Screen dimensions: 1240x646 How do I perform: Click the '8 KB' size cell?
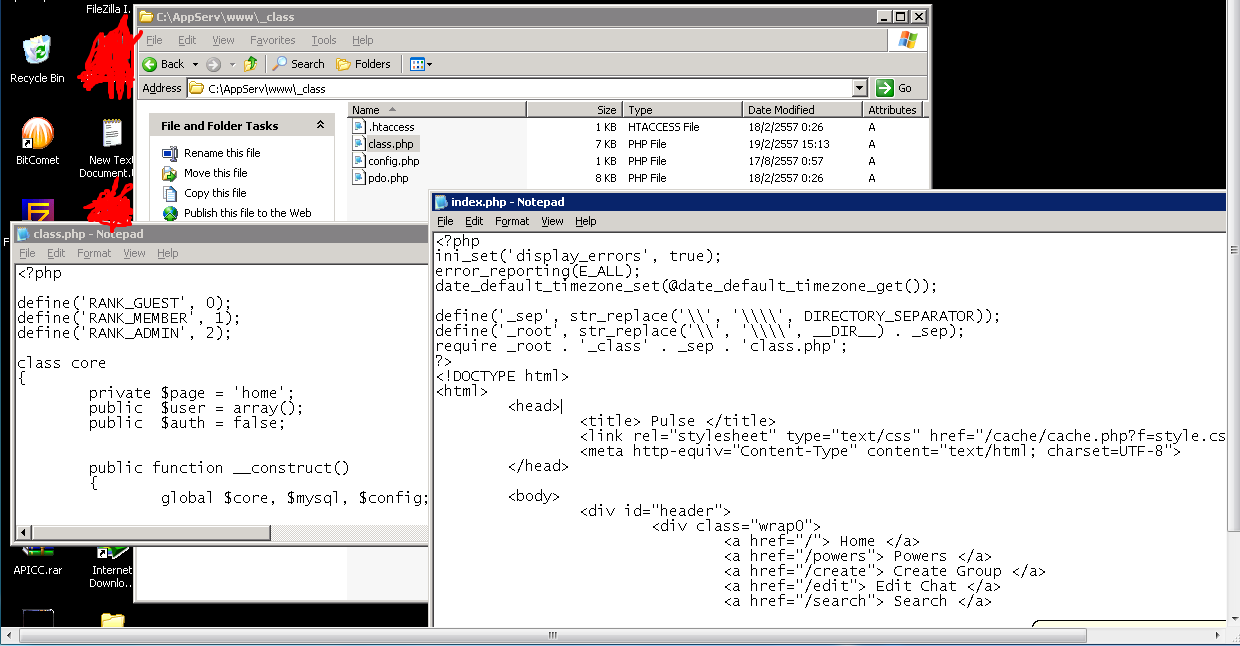[606, 178]
